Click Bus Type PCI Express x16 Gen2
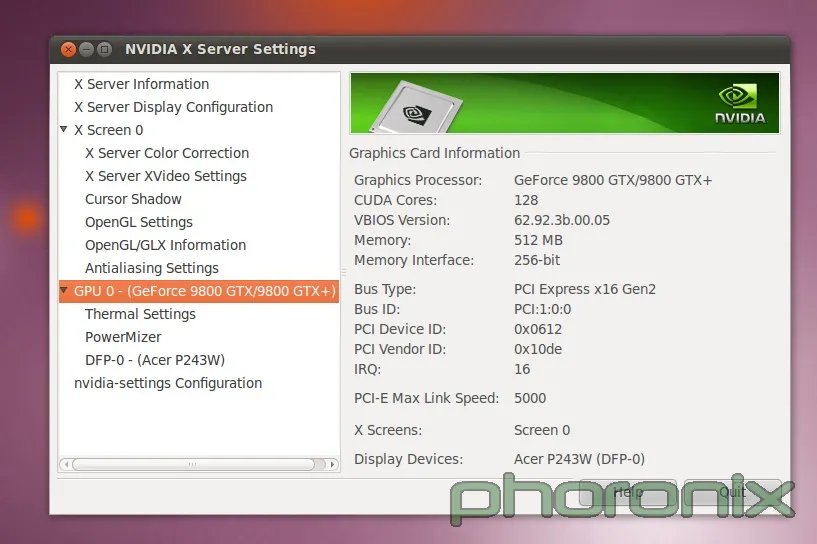817x544 pixels. (585, 289)
